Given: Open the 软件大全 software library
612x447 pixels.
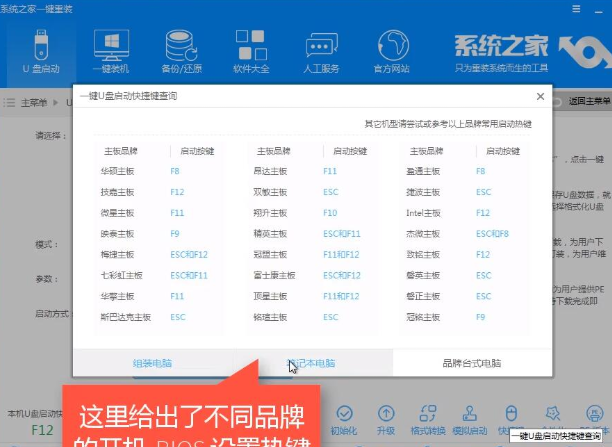Looking at the screenshot, I should pos(250,50).
